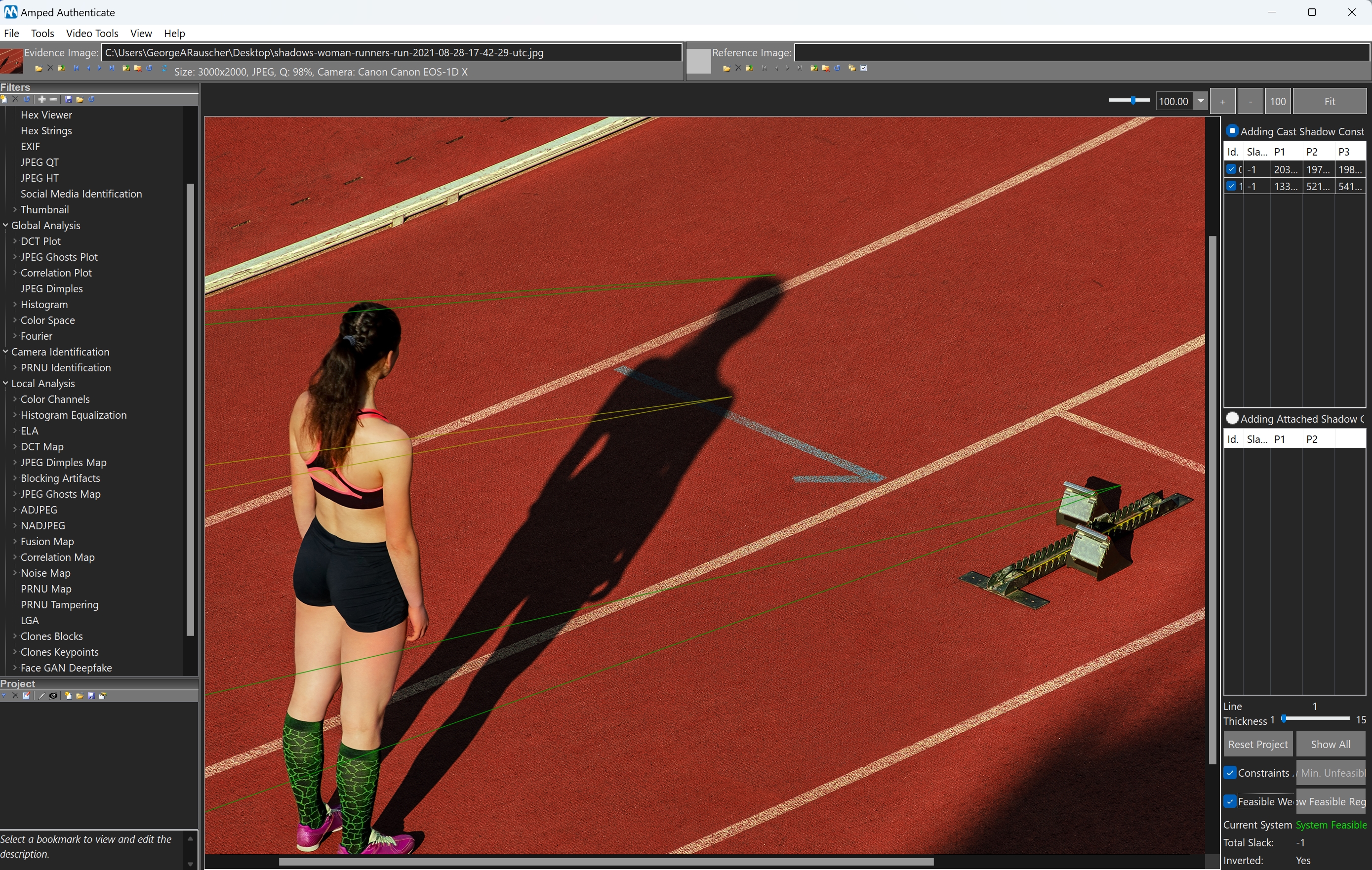Open the Video Tools menu

pyautogui.click(x=92, y=33)
